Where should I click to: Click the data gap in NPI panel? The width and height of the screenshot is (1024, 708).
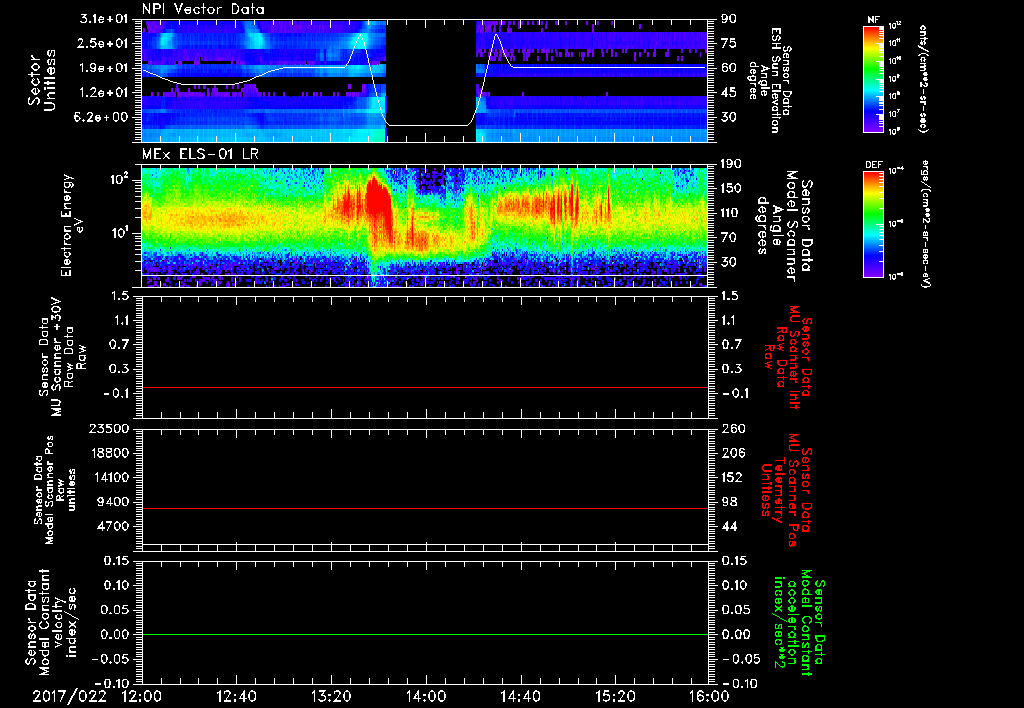tap(431, 80)
